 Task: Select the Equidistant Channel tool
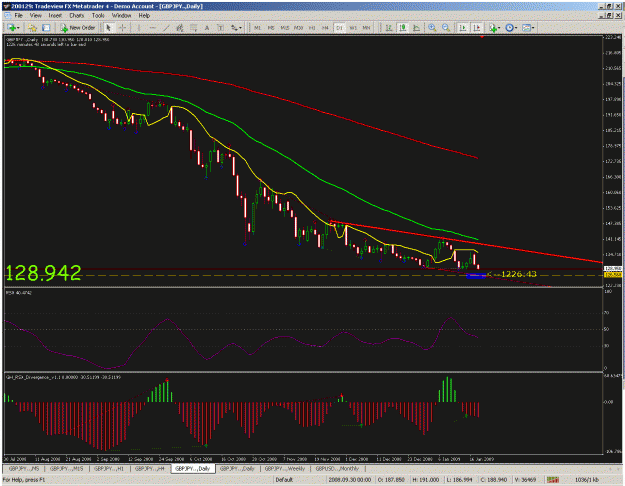tap(180, 28)
